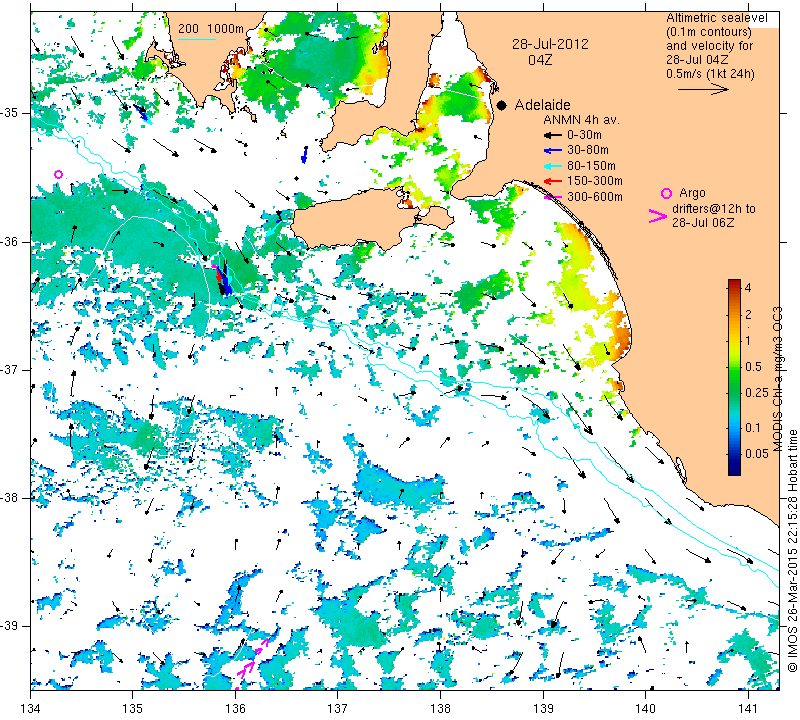Click the colorbar value label 4
This screenshot has height=720, width=800.
[x=748, y=287]
